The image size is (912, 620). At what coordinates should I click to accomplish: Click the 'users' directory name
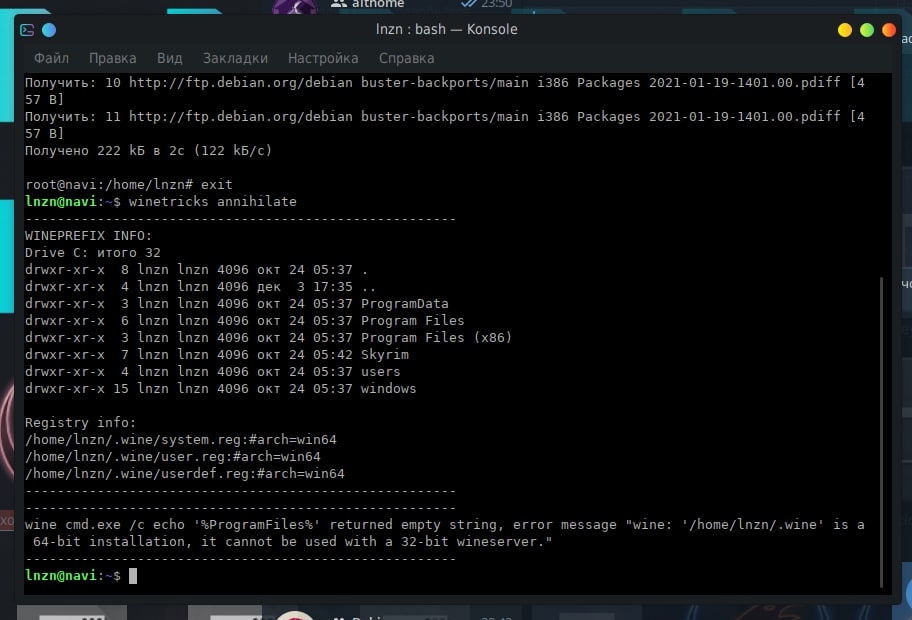[x=380, y=372]
